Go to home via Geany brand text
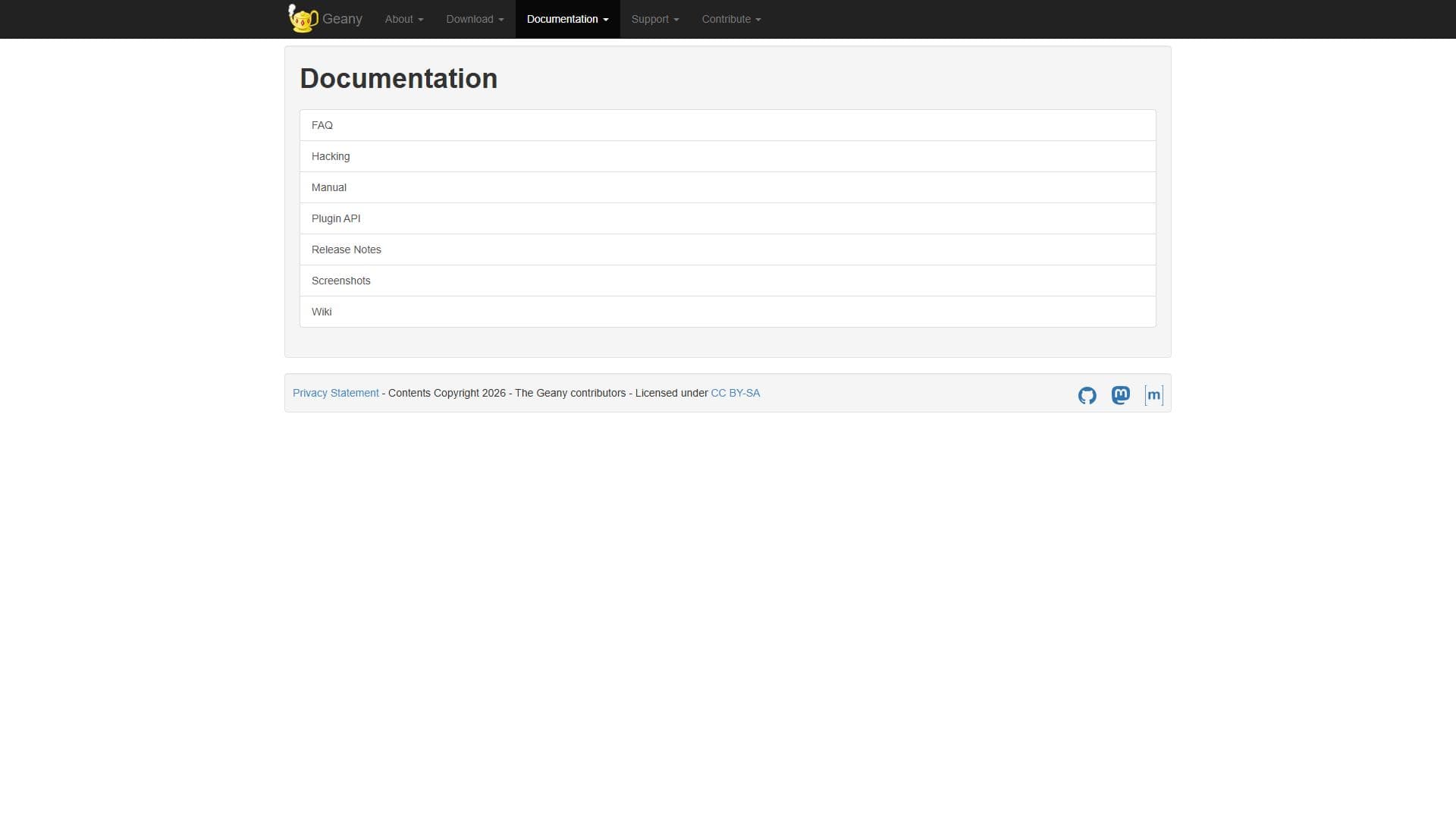This screenshot has height=819, width=1456. click(342, 19)
